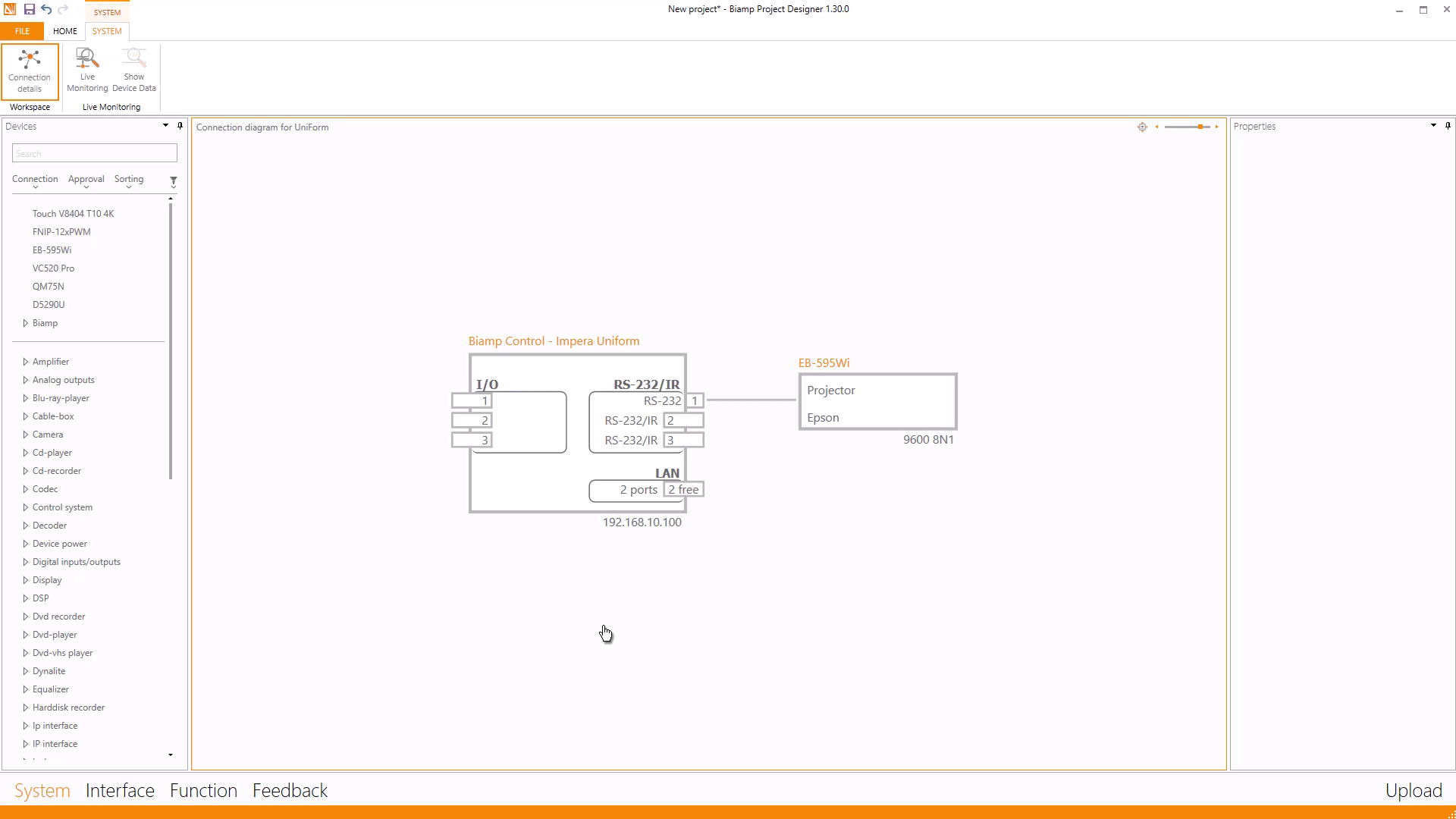Pin the Properties panel

point(1448,126)
